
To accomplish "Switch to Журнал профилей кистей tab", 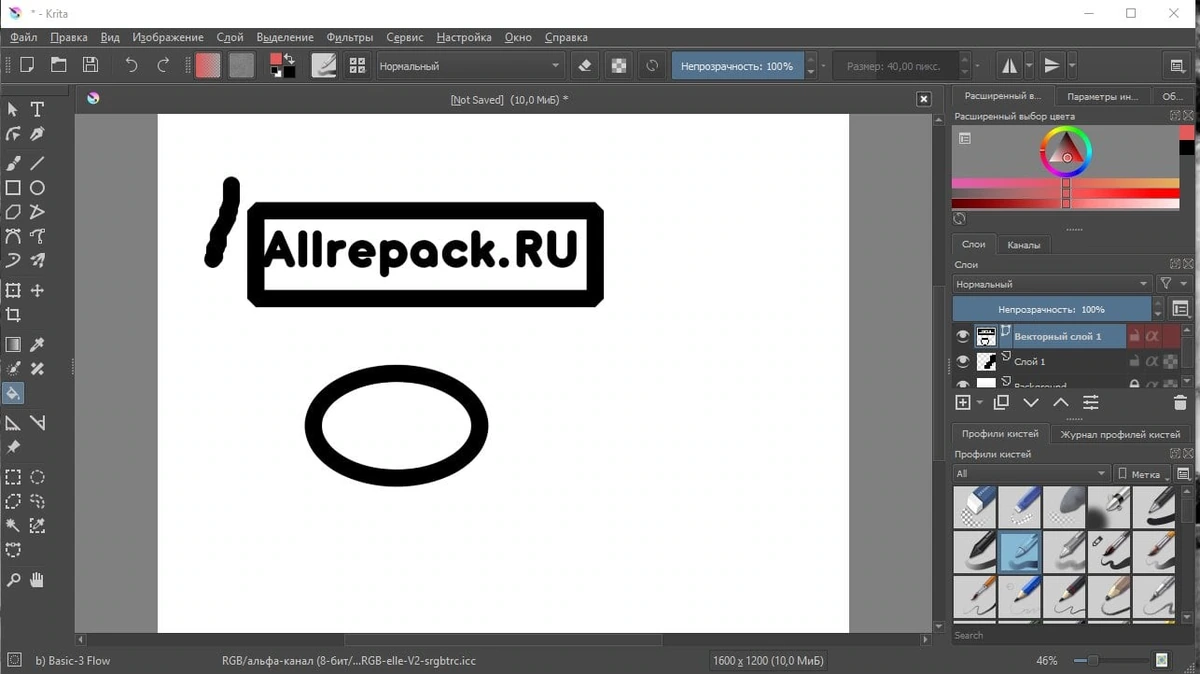I will (1120, 434).
